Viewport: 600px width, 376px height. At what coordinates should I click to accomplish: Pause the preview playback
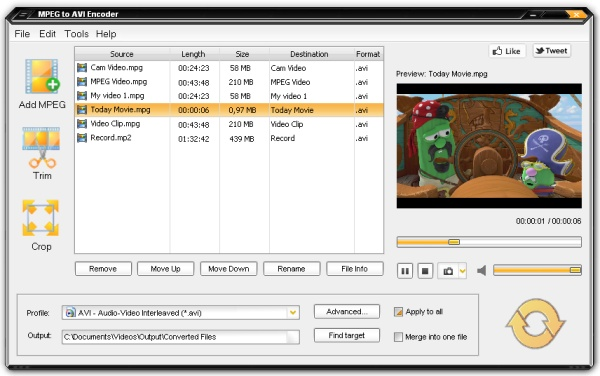coord(405,271)
